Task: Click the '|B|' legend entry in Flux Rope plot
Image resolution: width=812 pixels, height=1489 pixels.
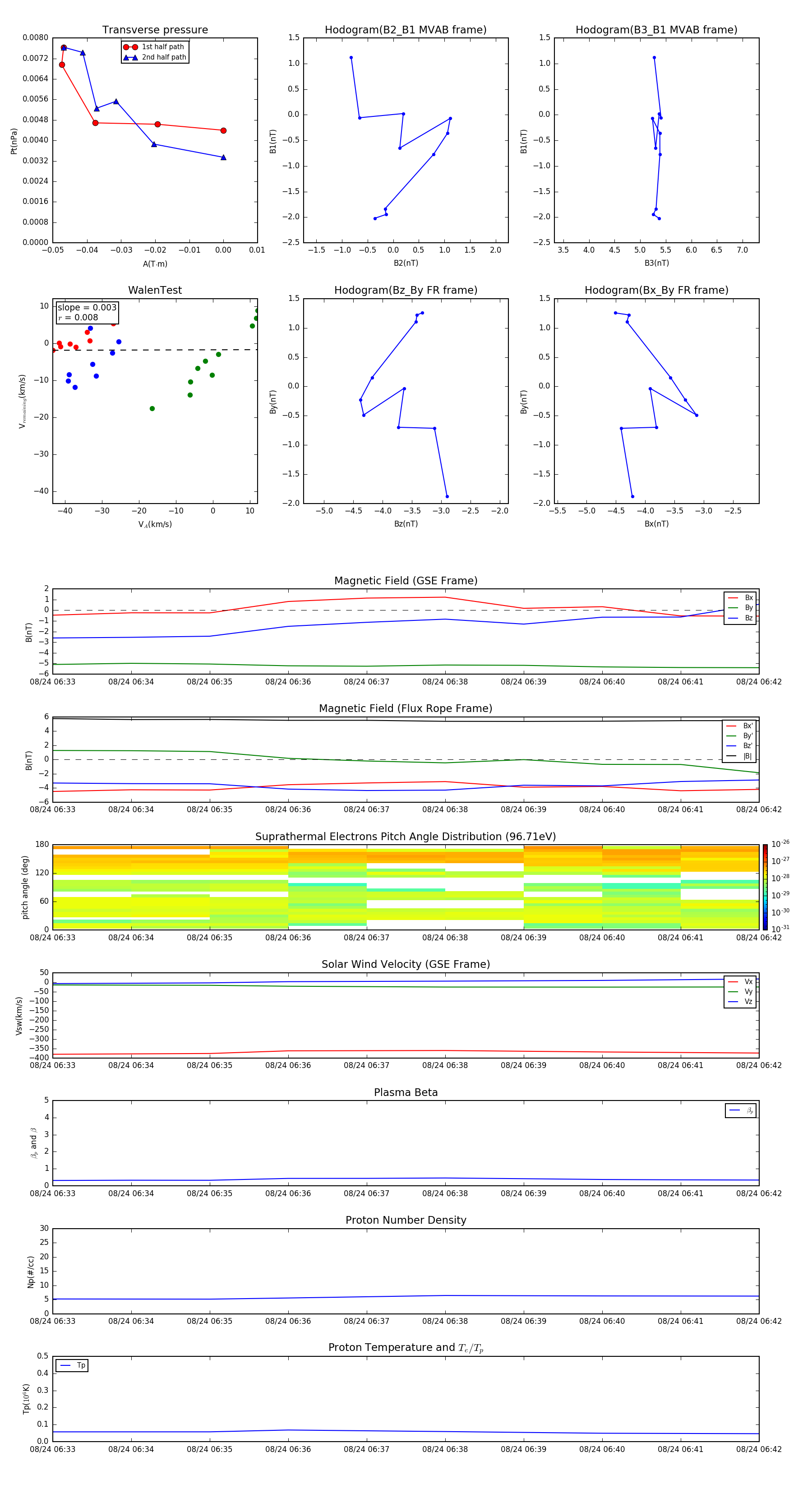Action: pyautogui.click(x=739, y=757)
